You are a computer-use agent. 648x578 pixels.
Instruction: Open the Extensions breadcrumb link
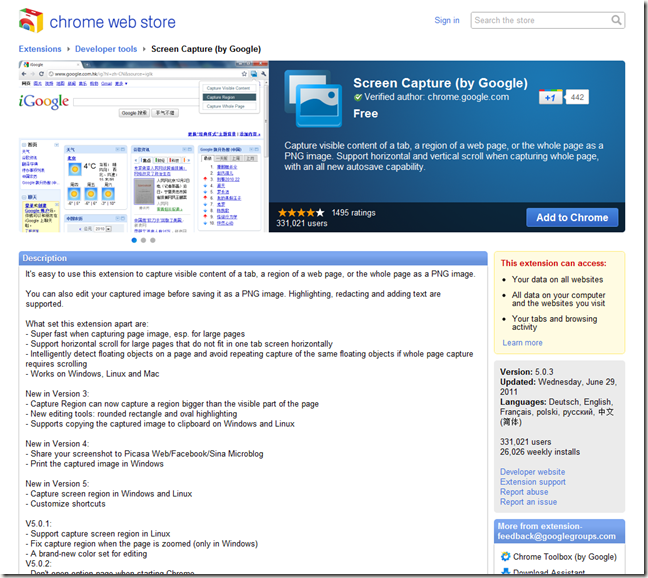[x=41, y=49]
